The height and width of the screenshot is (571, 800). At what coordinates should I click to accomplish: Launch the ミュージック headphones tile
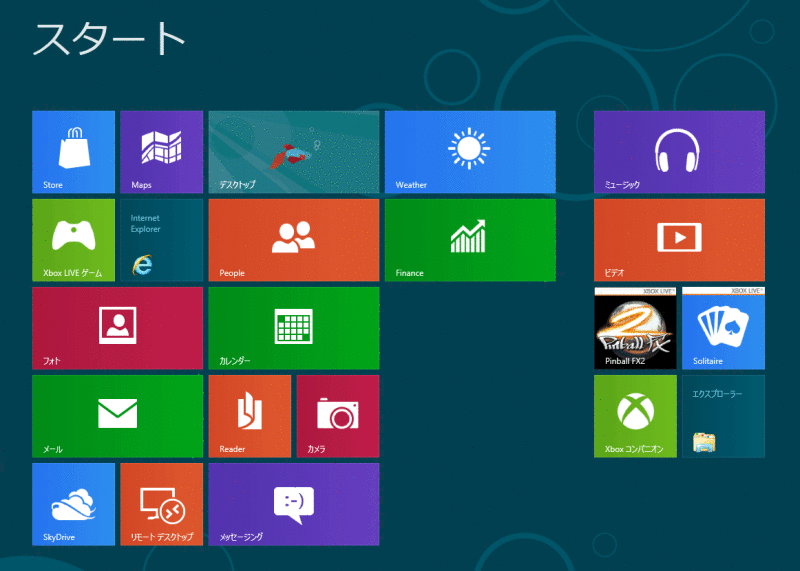pyautogui.click(x=679, y=152)
